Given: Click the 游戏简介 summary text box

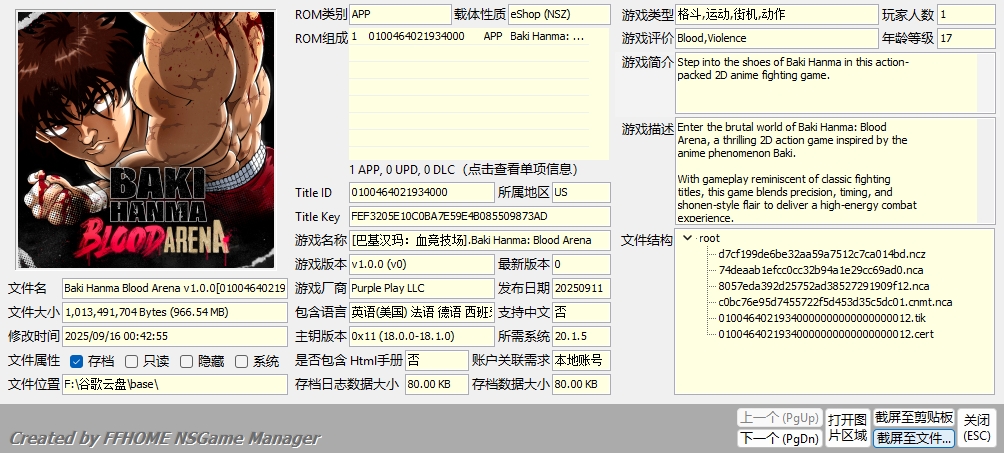Looking at the screenshot, I should (x=835, y=83).
